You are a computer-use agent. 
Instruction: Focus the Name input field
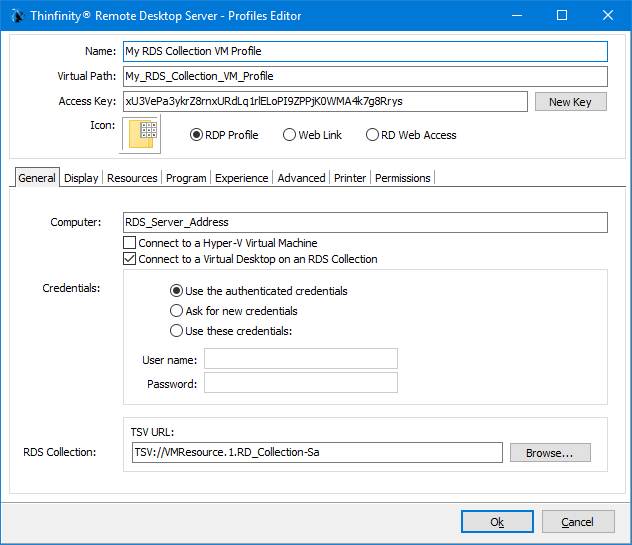point(365,51)
